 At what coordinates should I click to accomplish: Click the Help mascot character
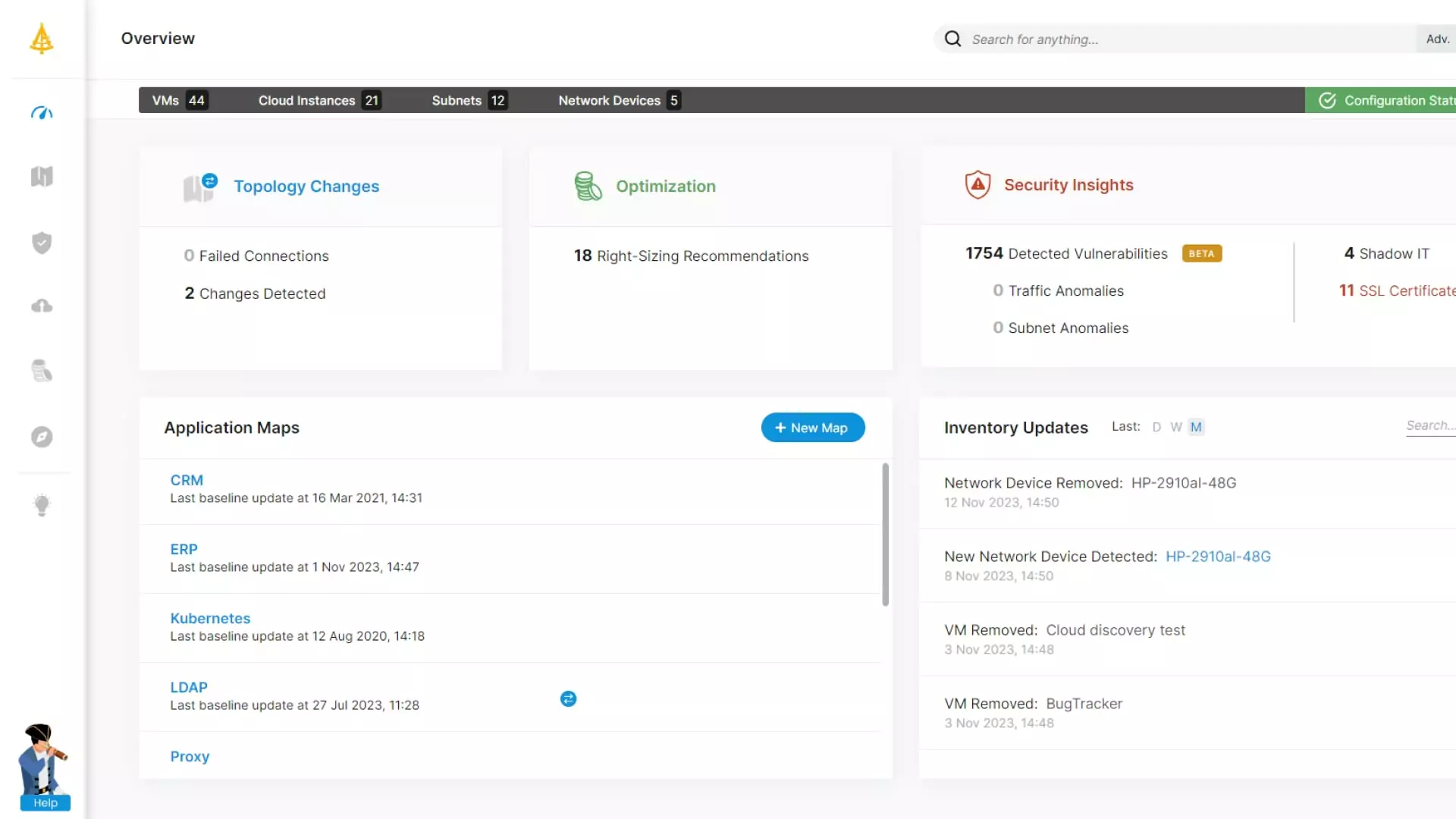43,758
